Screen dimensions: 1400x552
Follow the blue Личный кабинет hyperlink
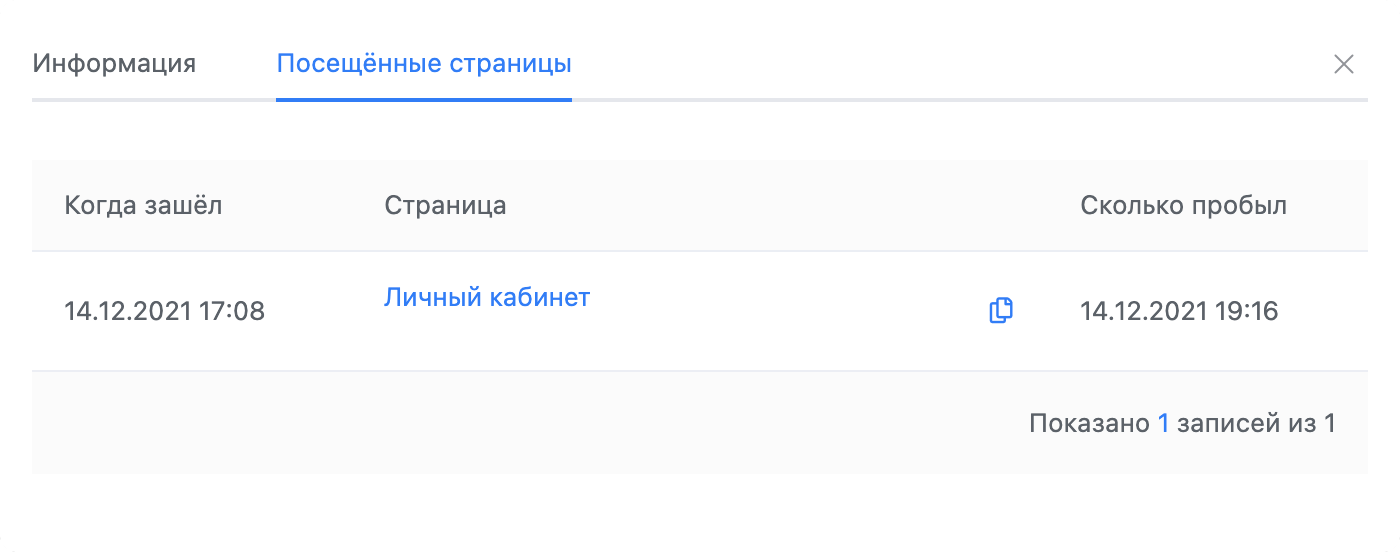tap(487, 297)
